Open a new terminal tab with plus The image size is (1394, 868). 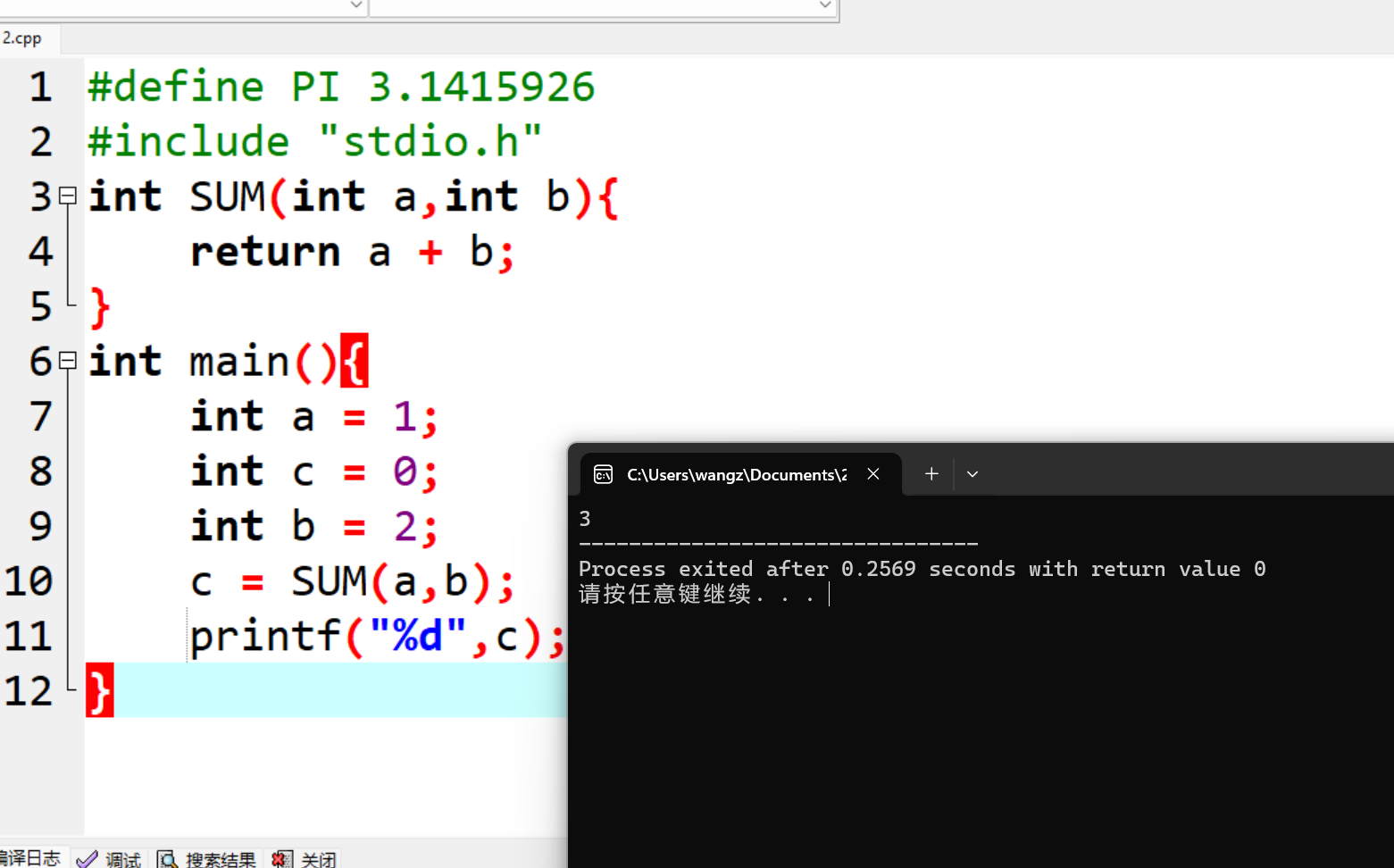click(931, 474)
